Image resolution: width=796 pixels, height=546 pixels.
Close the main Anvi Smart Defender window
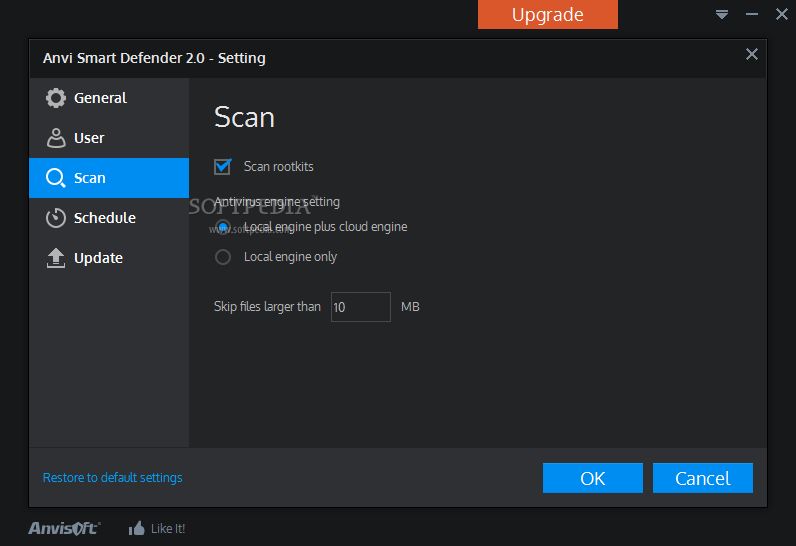click(x=782, y=14)
